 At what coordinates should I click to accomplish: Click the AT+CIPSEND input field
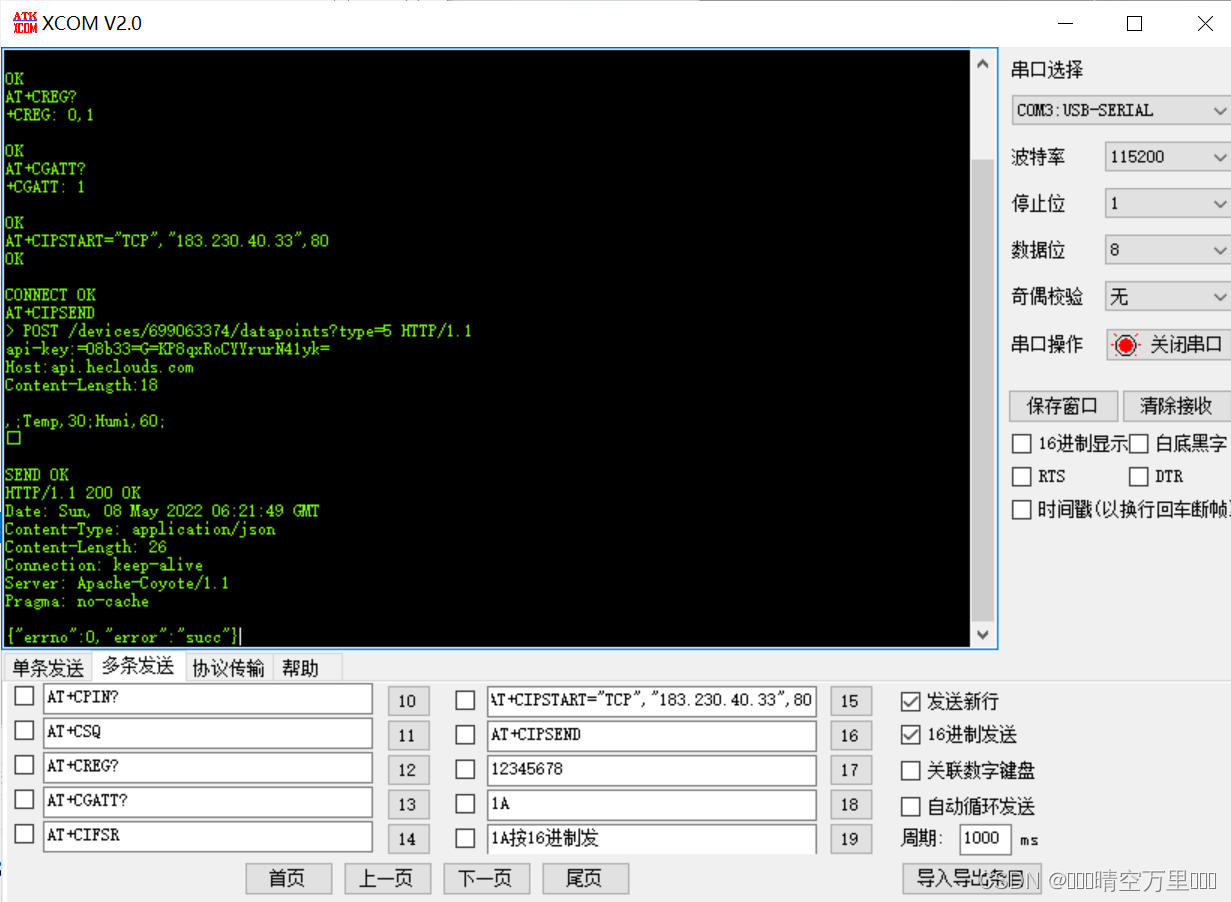pyautogui.click(x=652, y=736)
